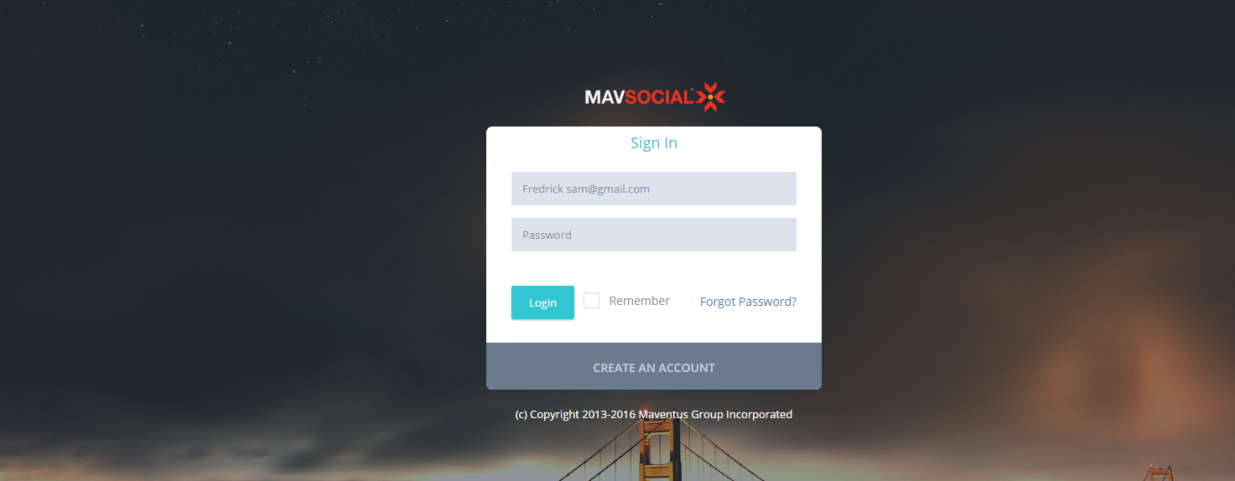Click the CREATE AN ACCOUNT bar

tap(653, 367)
